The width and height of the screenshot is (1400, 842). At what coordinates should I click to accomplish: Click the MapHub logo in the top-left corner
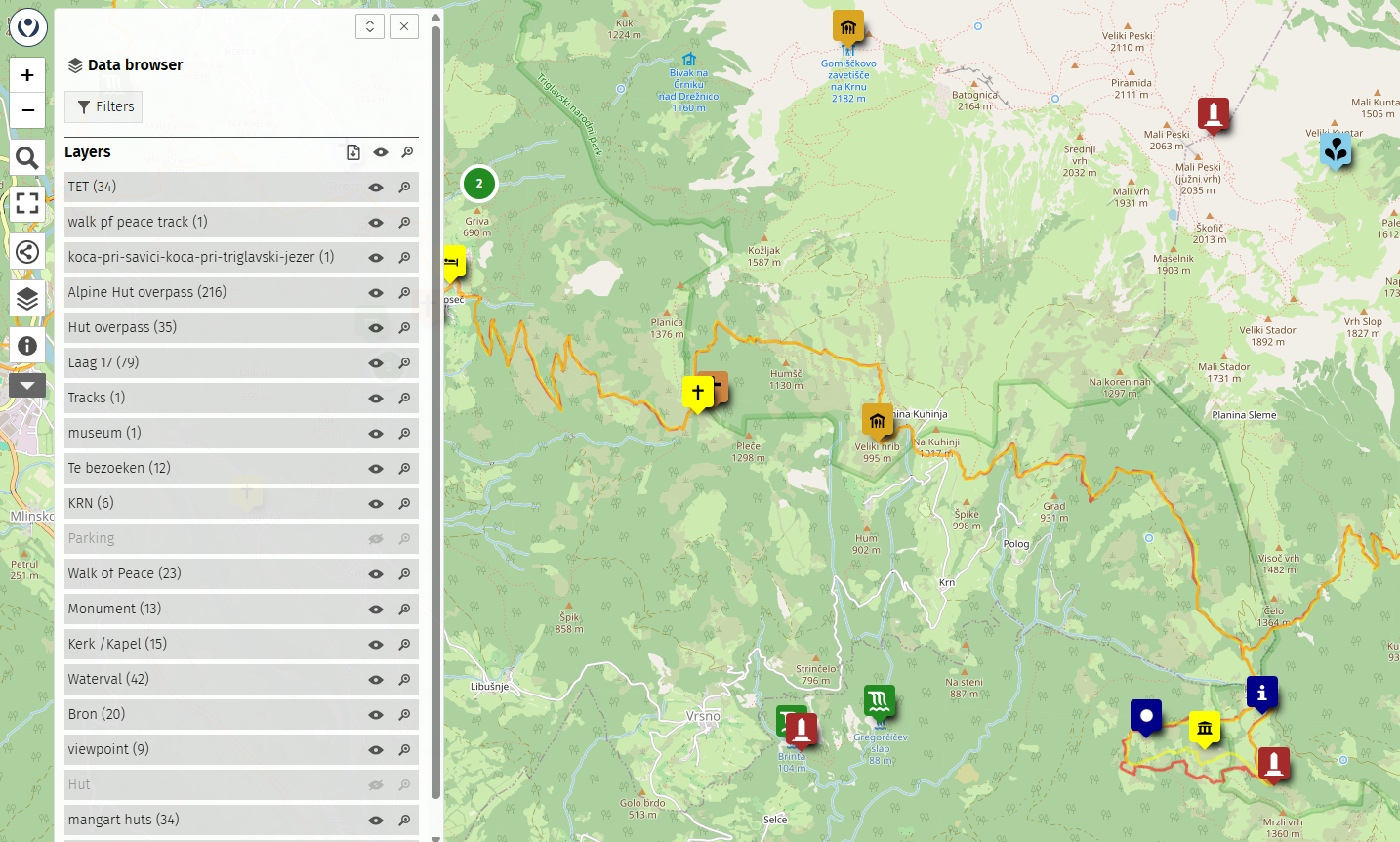[x=27, y=26]
